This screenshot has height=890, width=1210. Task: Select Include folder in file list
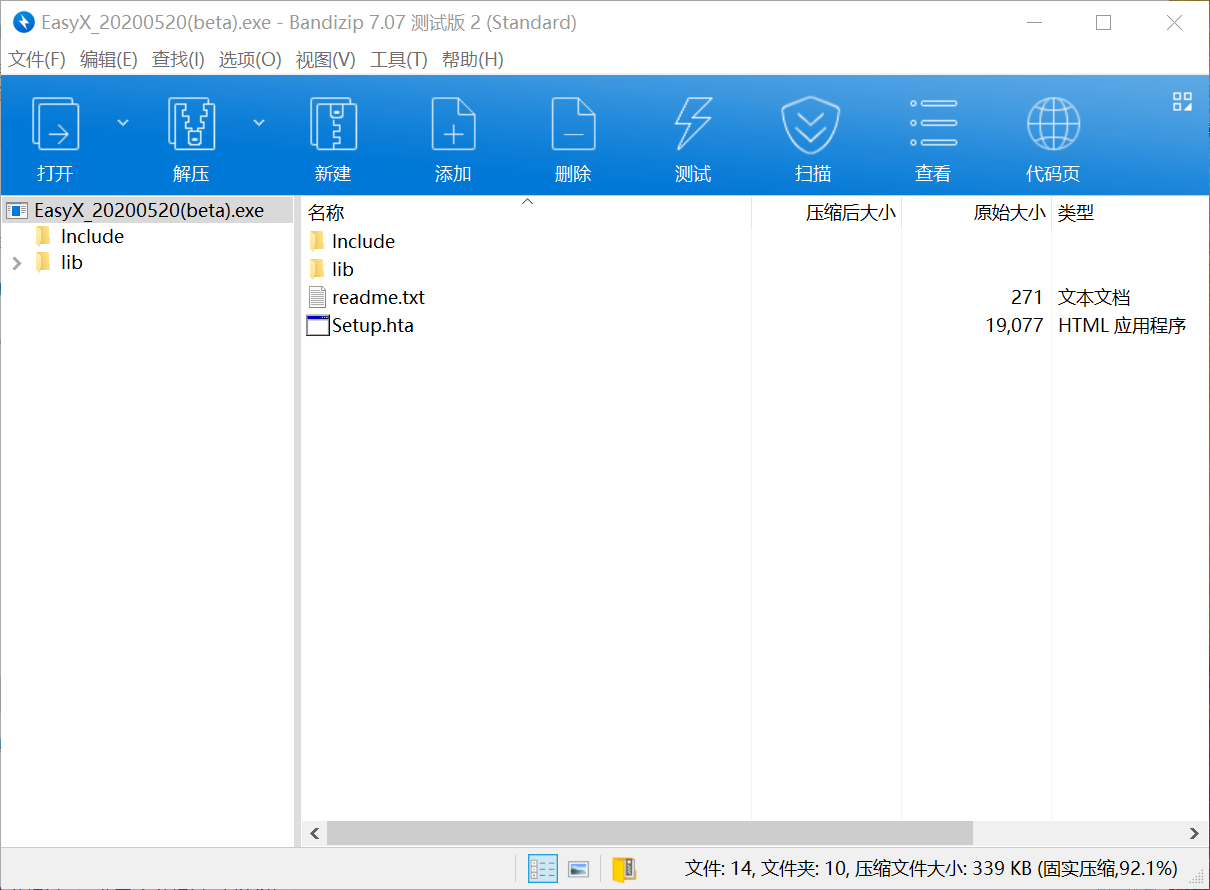(x=363, y=241)
